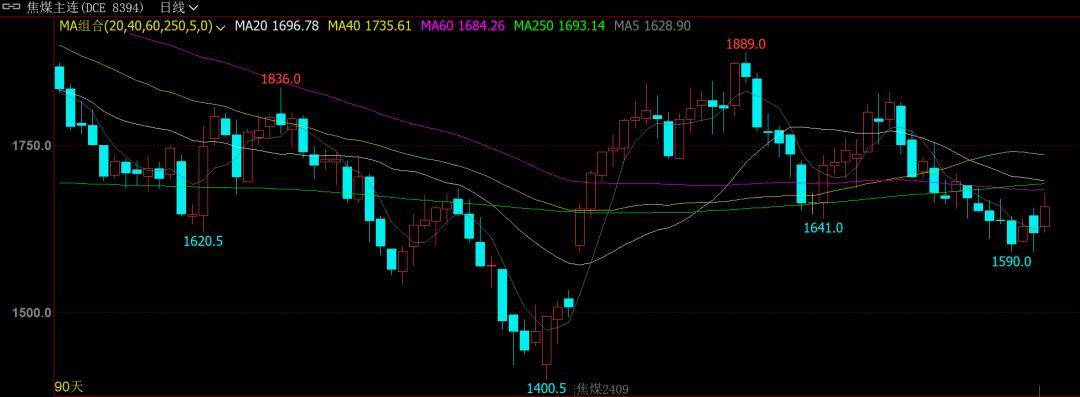Click the 1750.0 price axis label
1080x397 pixels.
[32, 146]
